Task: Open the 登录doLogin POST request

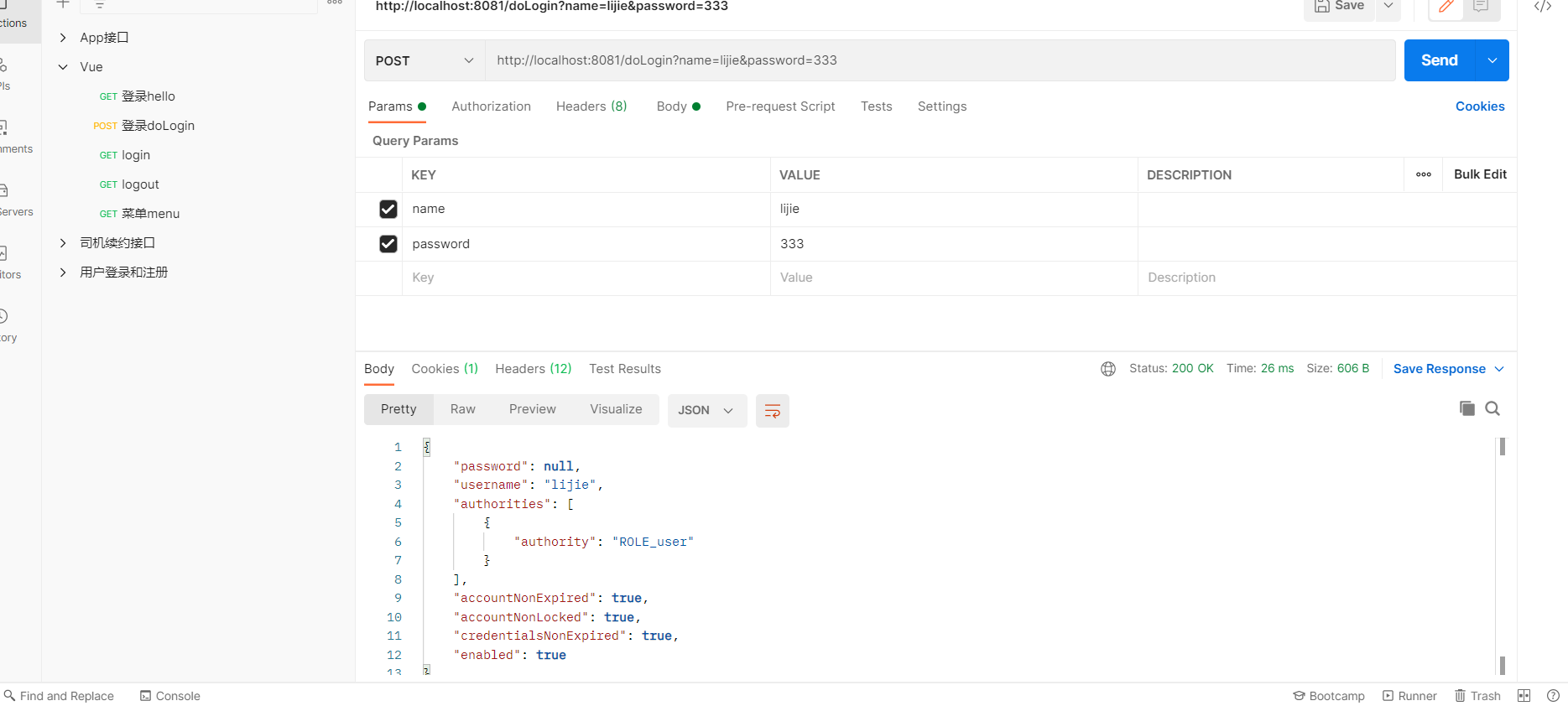Action: (x=144, y=126)
